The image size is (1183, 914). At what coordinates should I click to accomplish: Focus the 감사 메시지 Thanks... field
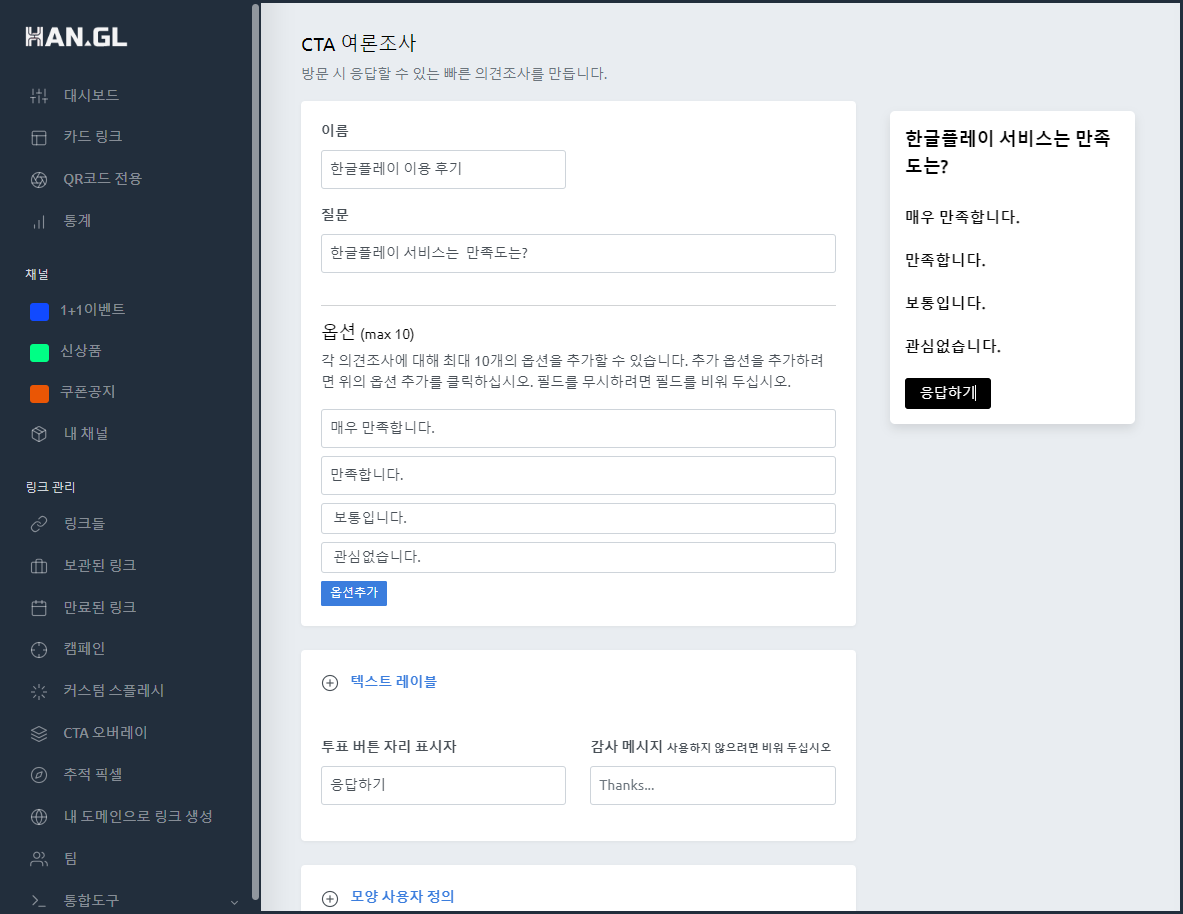713,786
